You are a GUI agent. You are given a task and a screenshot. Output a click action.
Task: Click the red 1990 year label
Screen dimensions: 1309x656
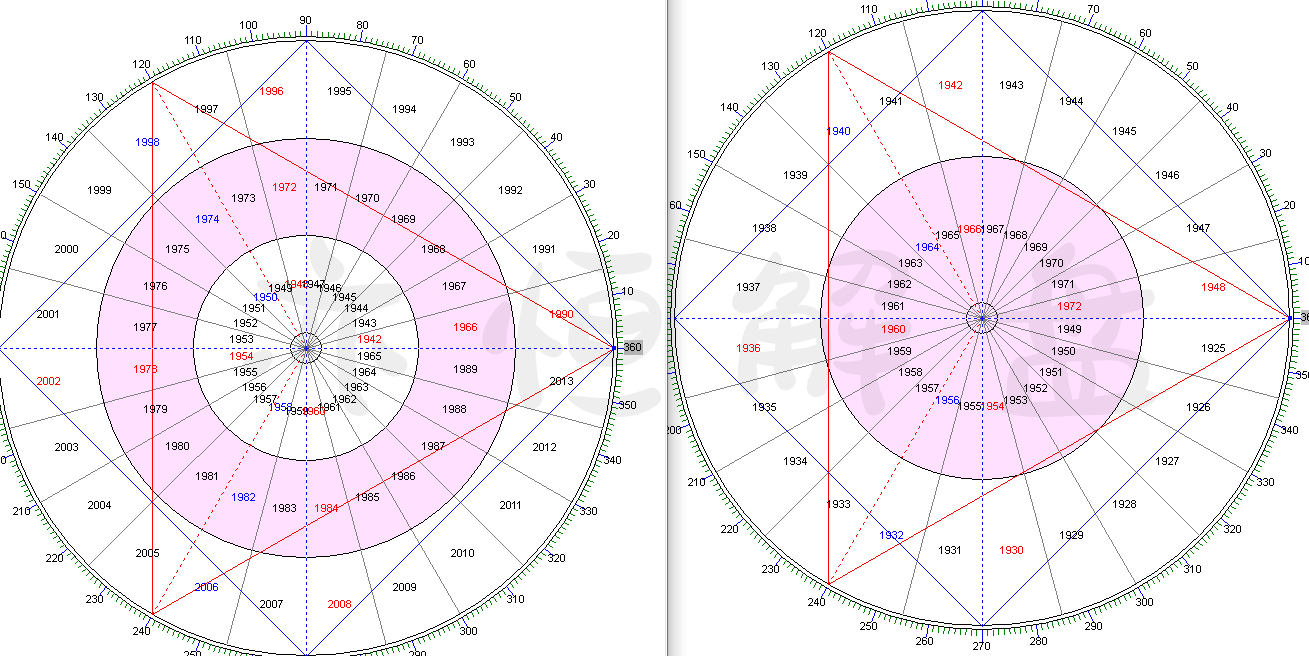click(x=561, y=314)
